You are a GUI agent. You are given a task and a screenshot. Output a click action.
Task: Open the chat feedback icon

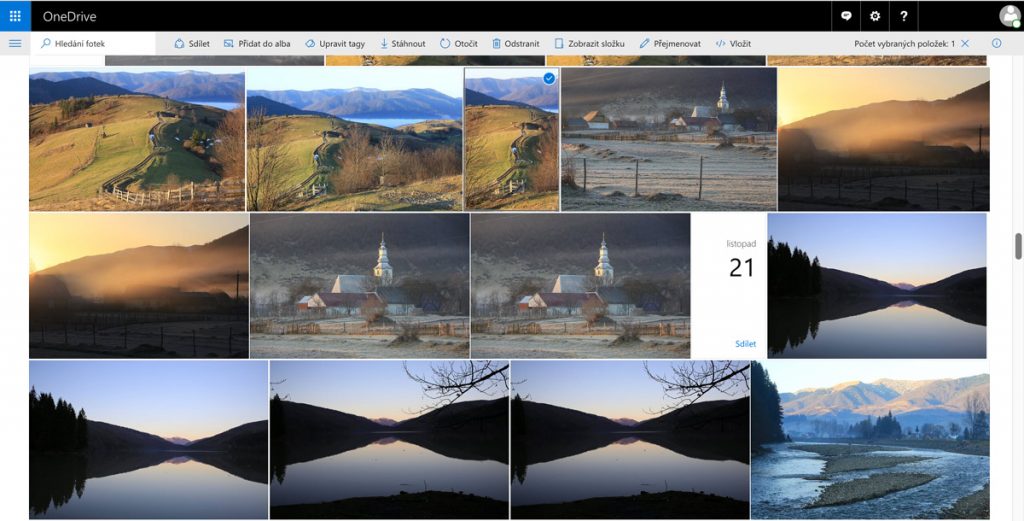coord(846,16)
